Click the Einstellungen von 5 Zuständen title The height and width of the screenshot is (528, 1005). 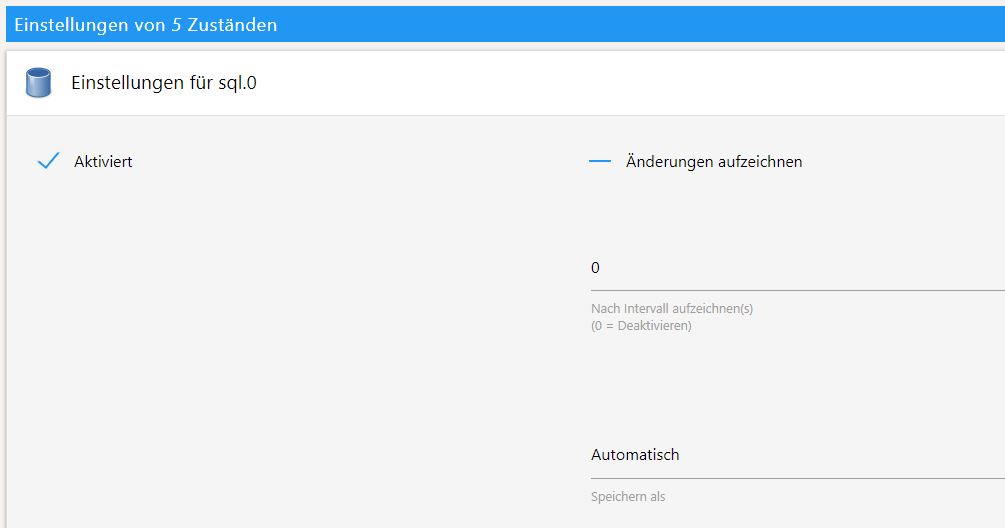pos(145,25)
